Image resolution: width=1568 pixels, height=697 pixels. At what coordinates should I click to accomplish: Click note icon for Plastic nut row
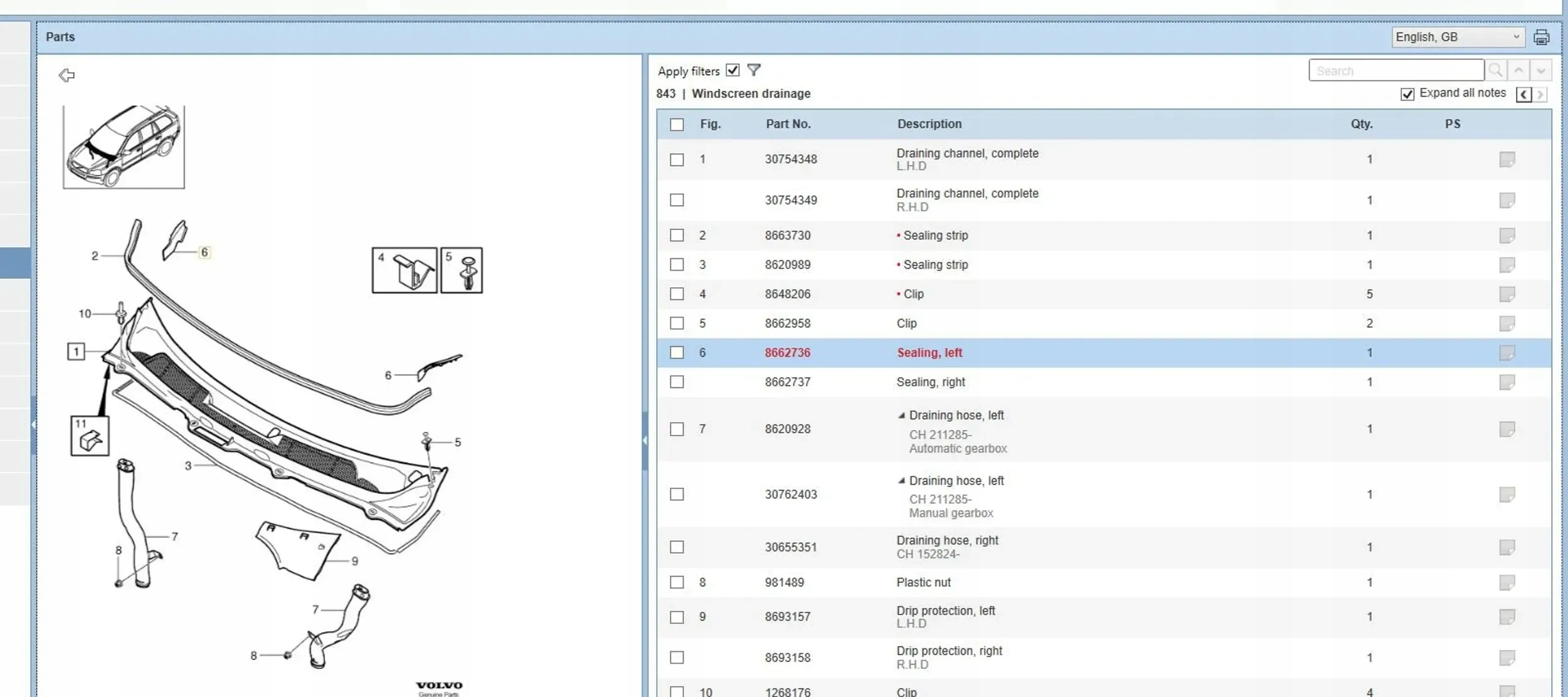pyautogui.click(x=1507, y=582)
